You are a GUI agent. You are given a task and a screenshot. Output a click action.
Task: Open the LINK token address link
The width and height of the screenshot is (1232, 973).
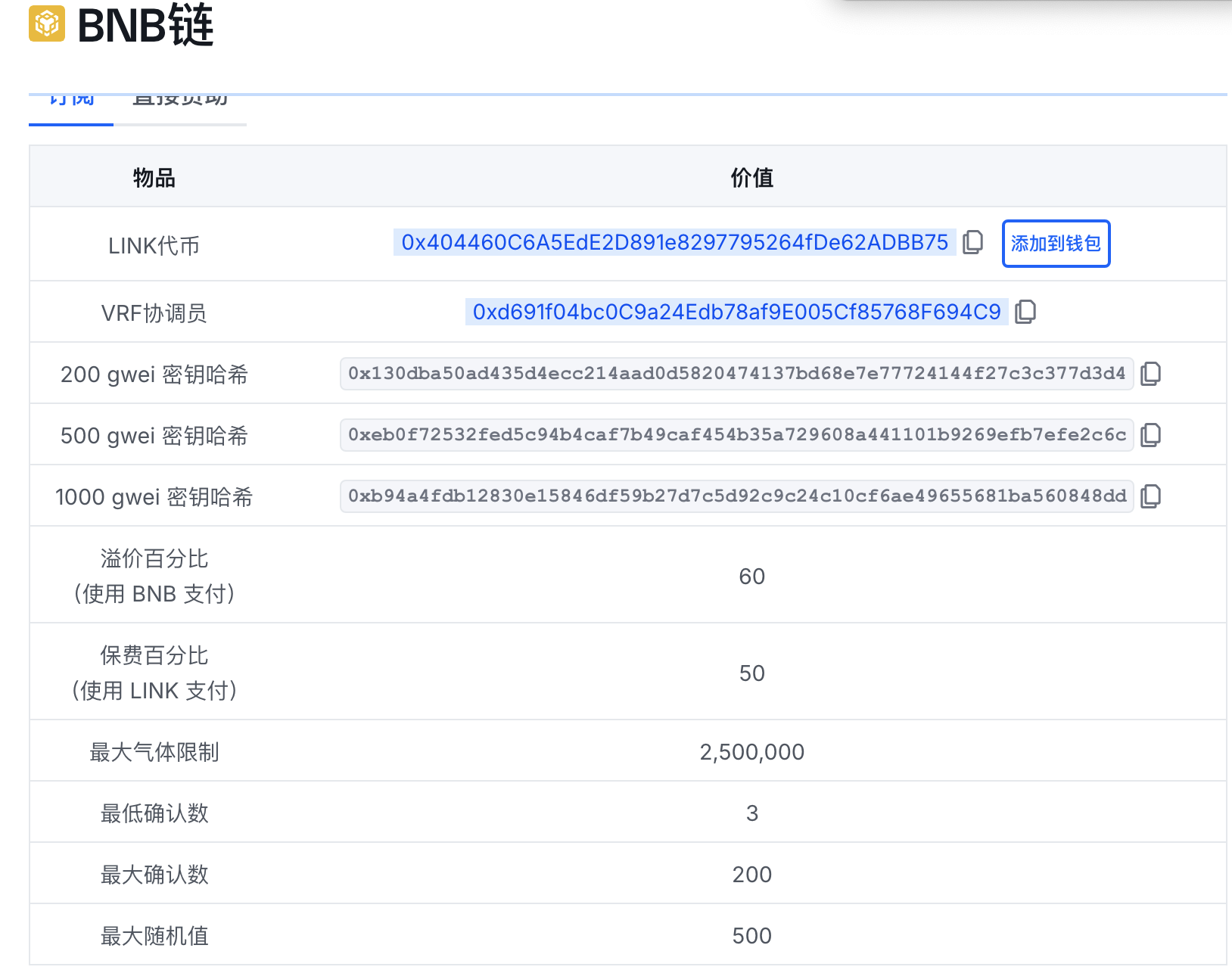674,242
